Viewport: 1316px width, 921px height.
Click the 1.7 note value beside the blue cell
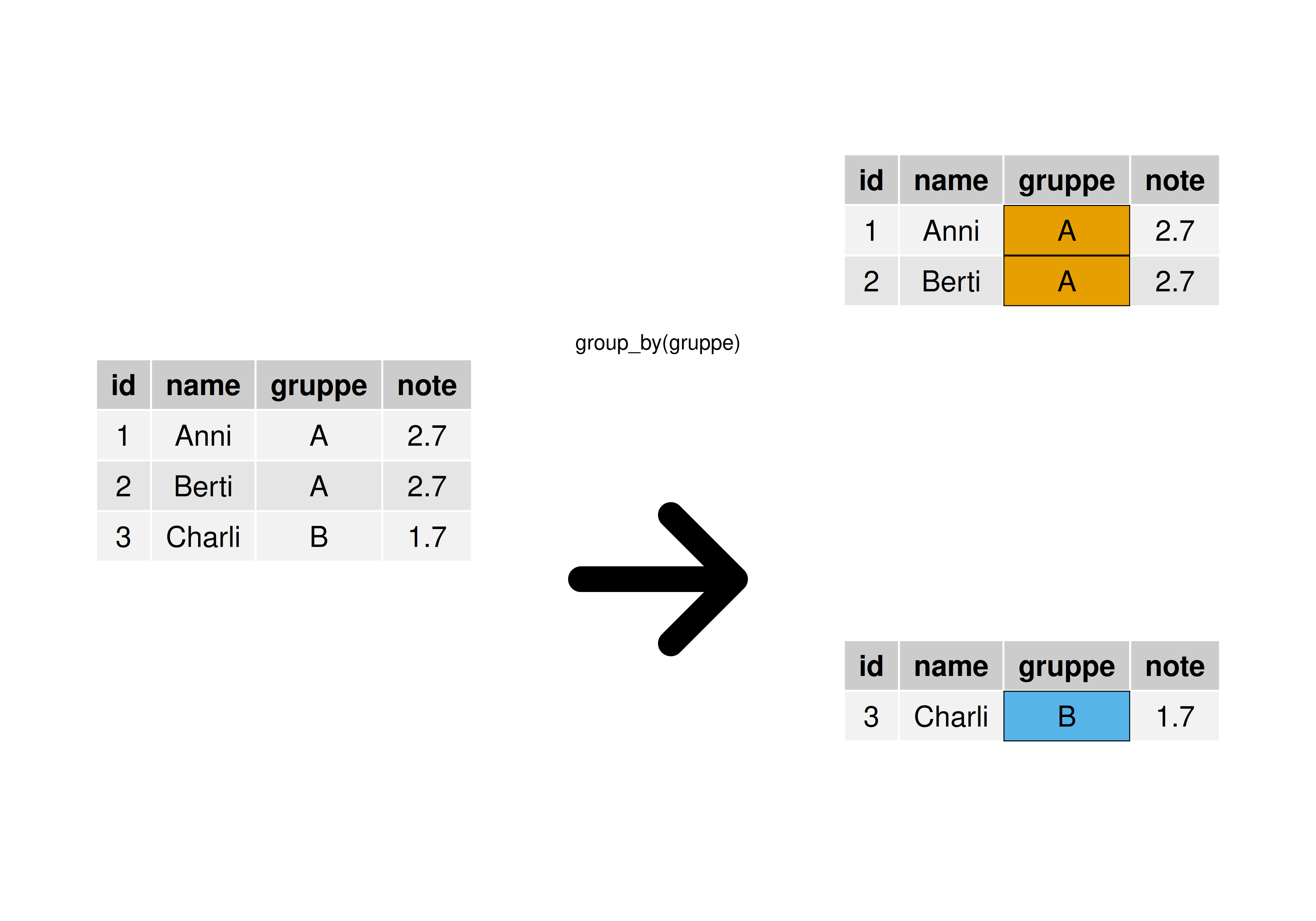pyautogui.click(x=1175, y=716)
